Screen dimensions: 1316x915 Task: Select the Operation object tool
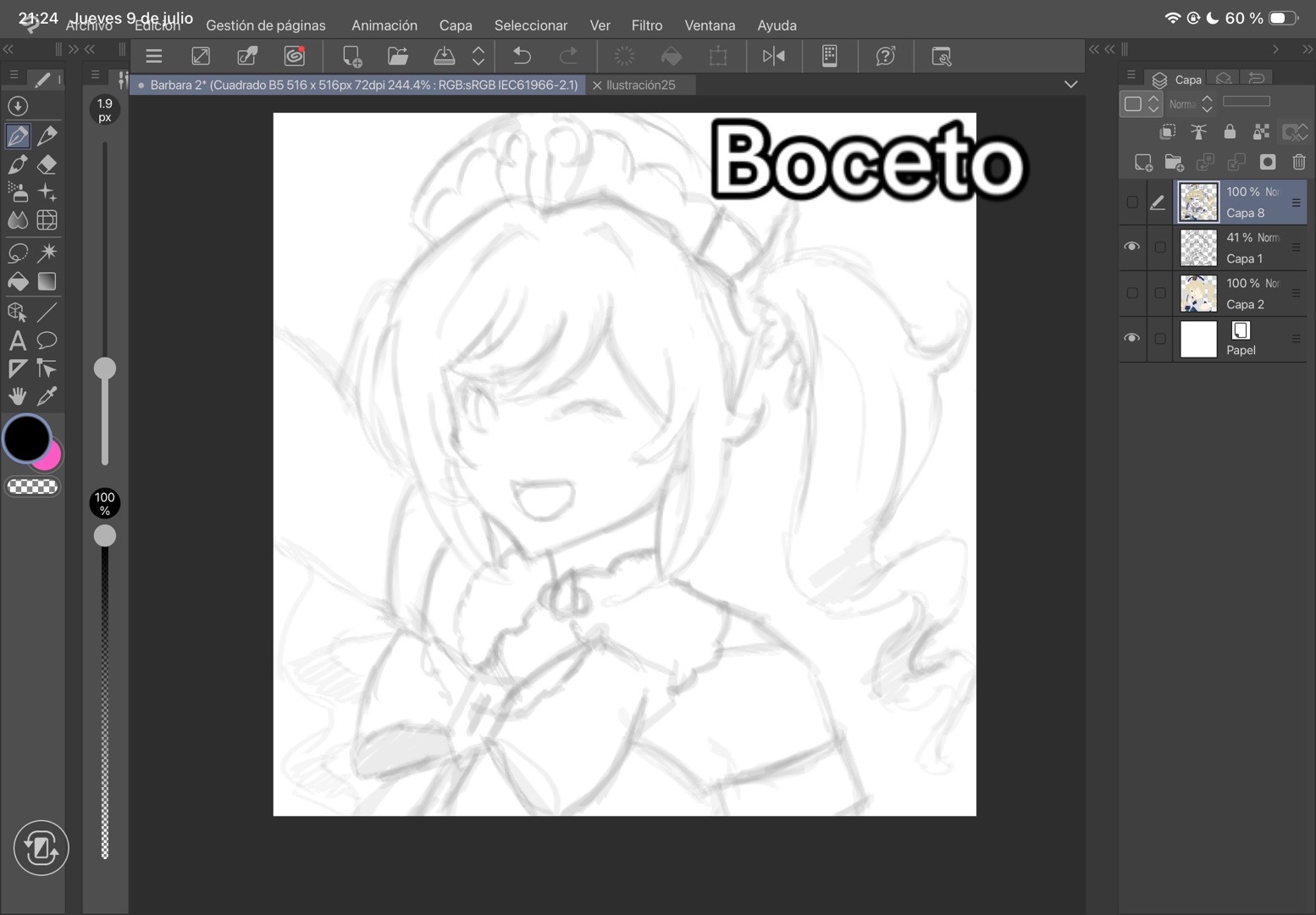coord(18,312)
